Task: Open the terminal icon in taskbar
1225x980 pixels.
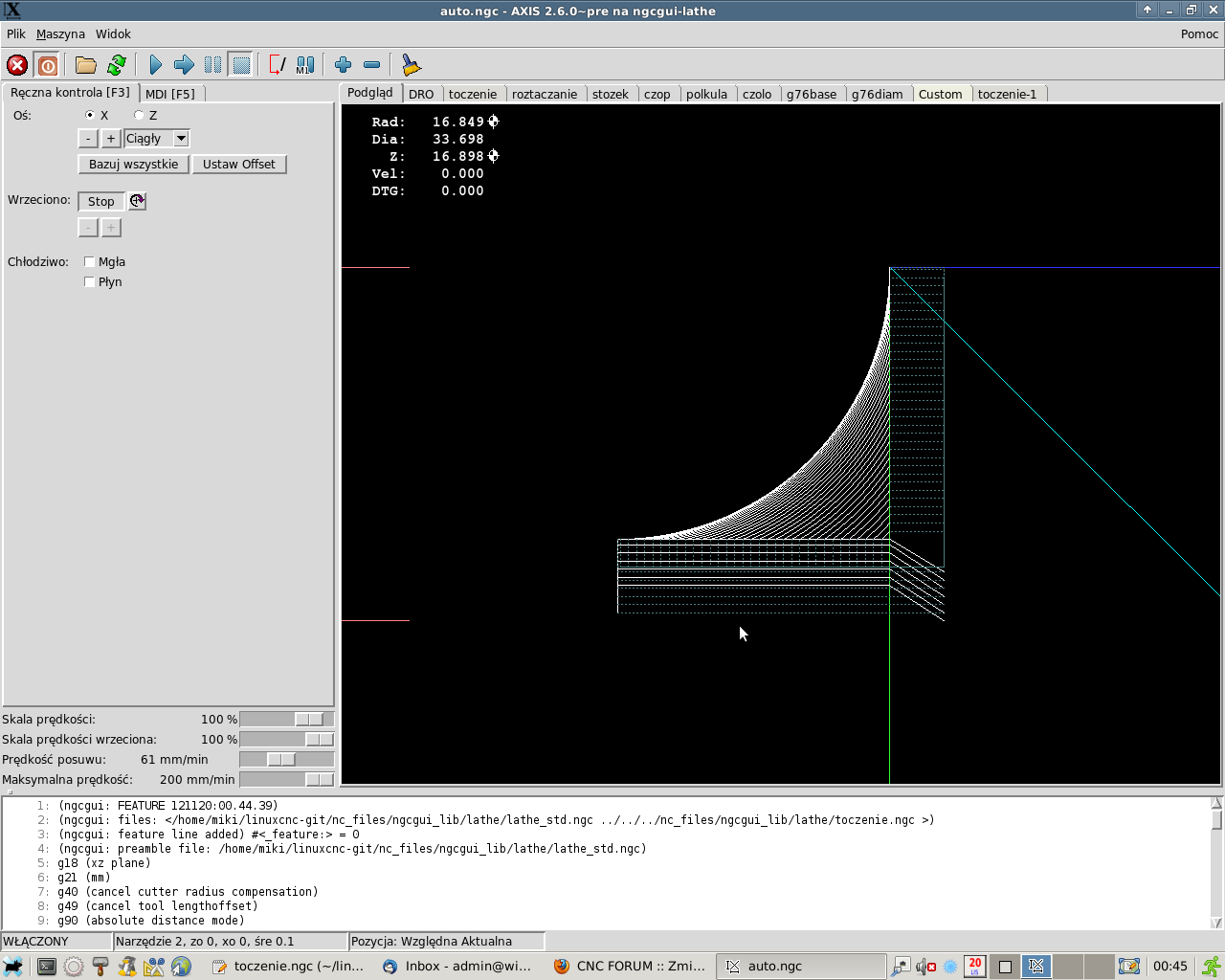Action: point(46,967)
